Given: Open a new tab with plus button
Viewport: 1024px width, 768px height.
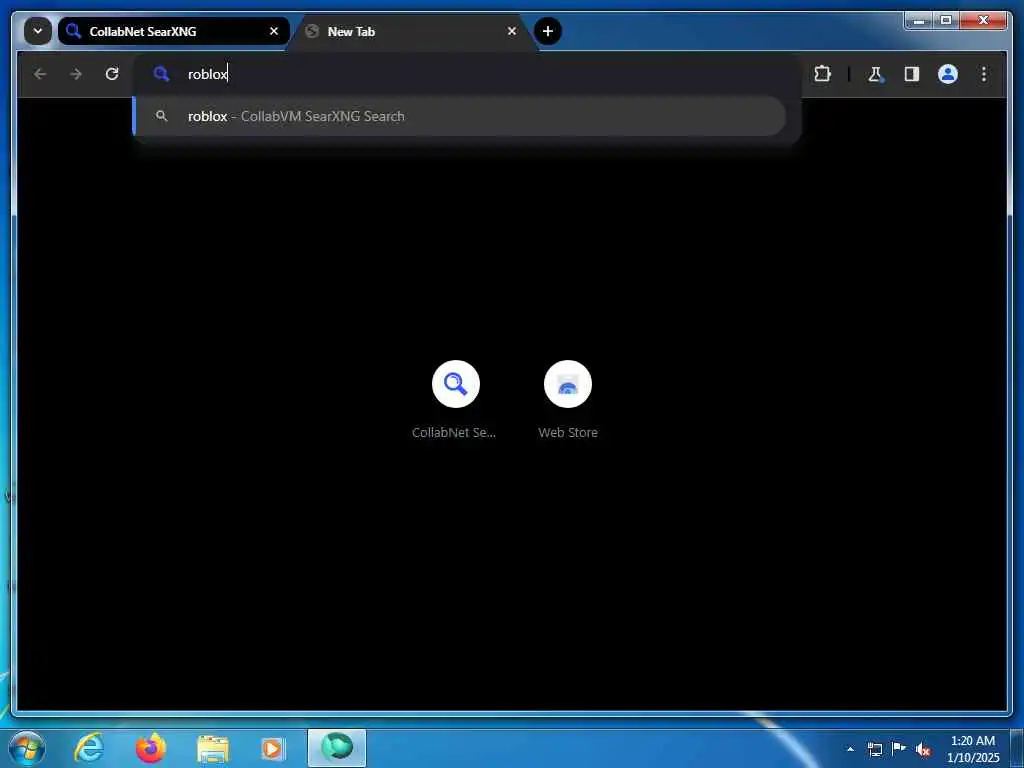Looking at the screenshot, I should coord(548,31).
